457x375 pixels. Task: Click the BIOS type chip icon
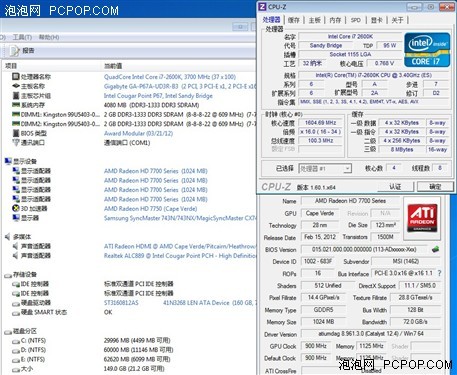tap(16, 133)
